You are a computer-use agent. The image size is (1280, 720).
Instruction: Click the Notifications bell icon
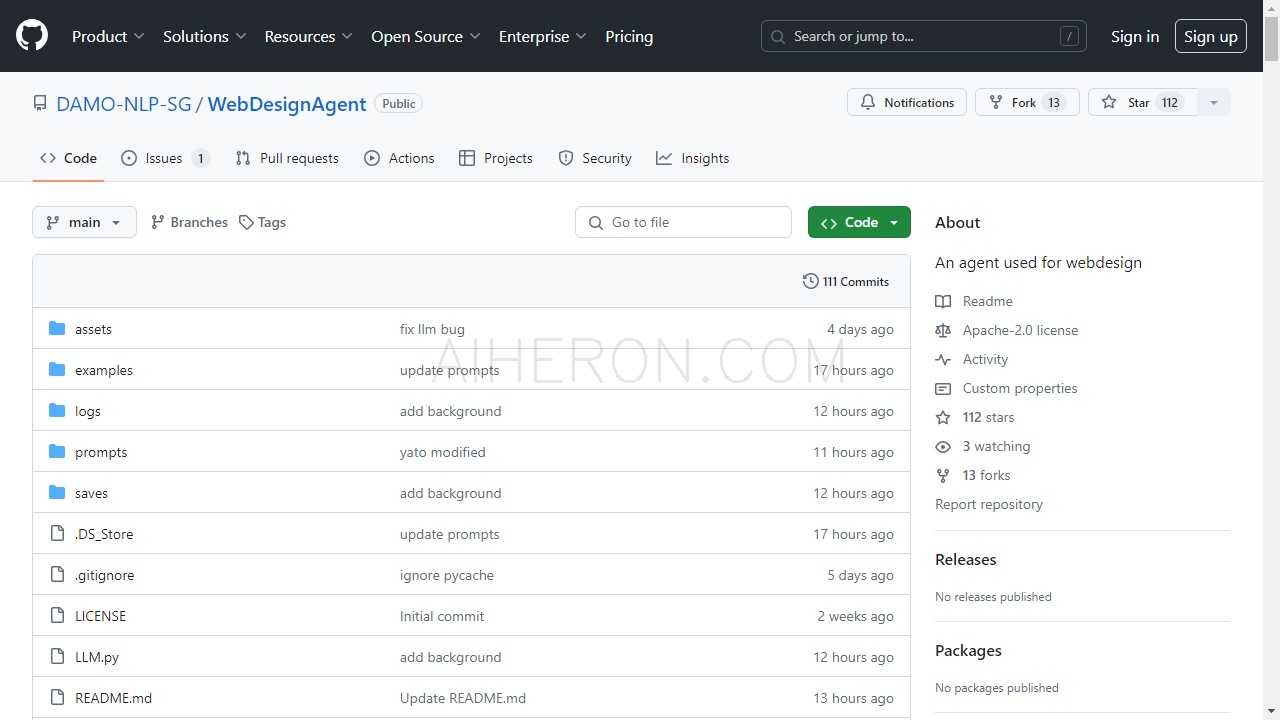click(869, 101)
